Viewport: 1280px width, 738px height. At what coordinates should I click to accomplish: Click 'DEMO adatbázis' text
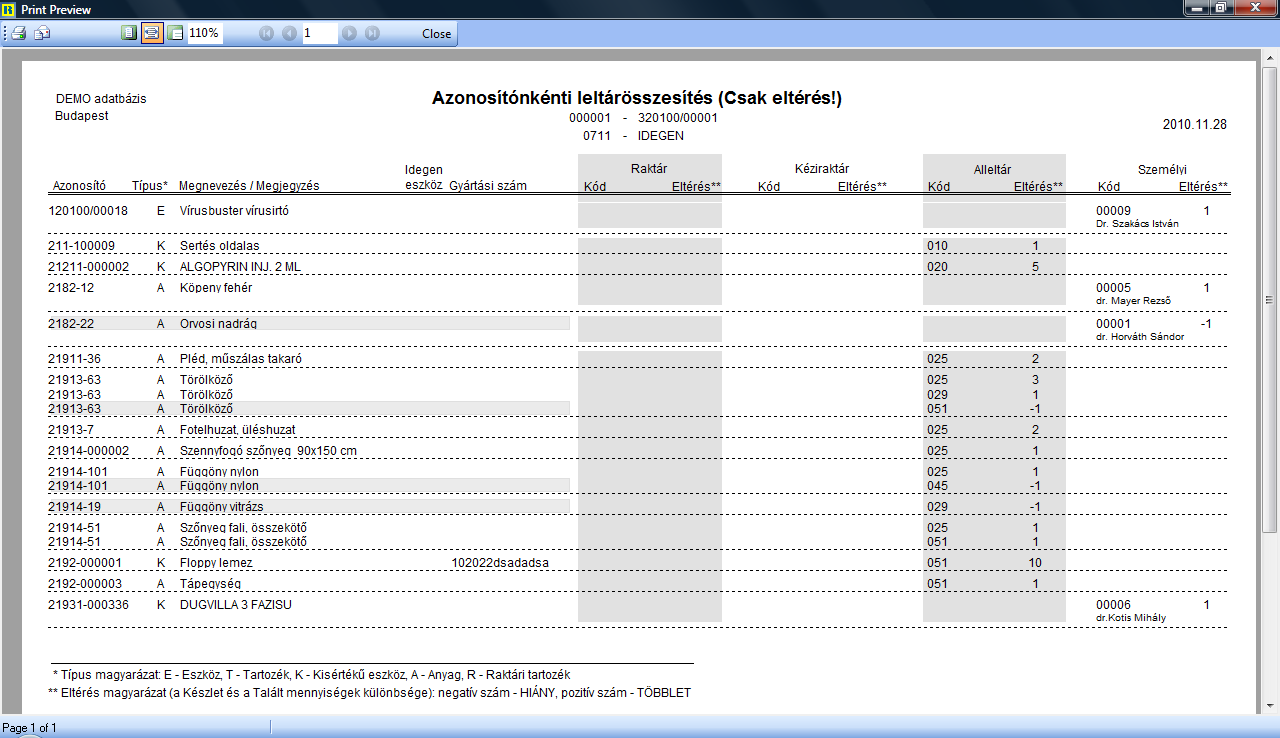tap(101, 99)
